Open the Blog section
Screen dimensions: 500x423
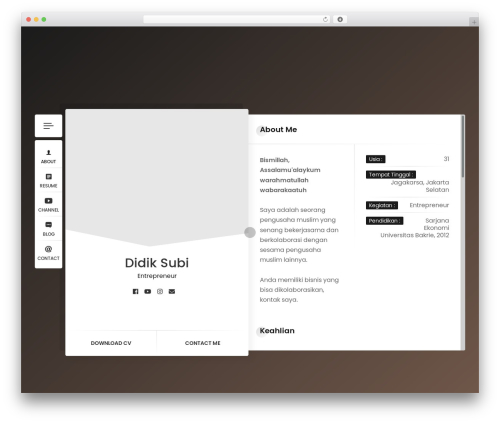[x=48, y=229]
